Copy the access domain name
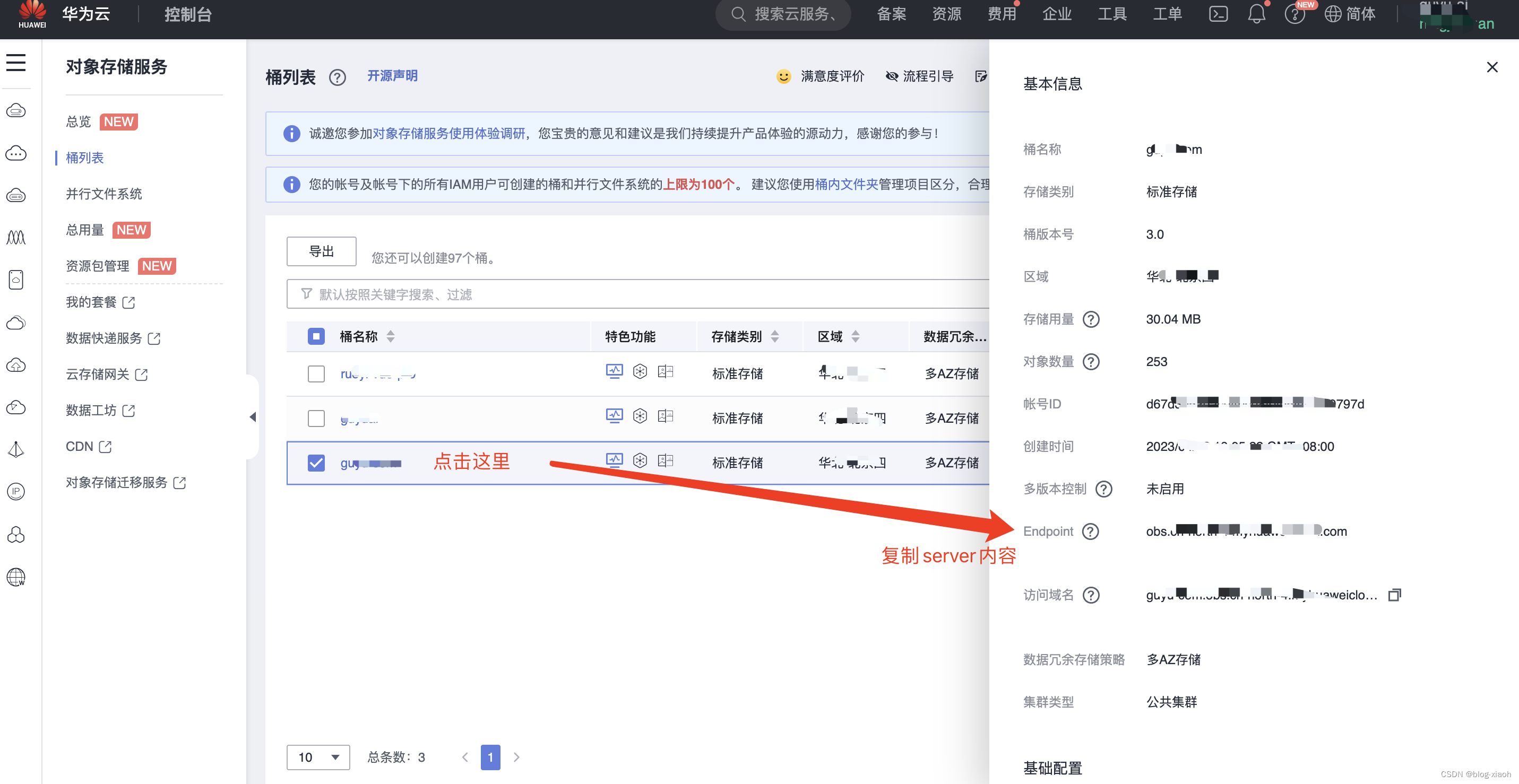This screenshot has width=1519, height=784. tap(1395, 595)
